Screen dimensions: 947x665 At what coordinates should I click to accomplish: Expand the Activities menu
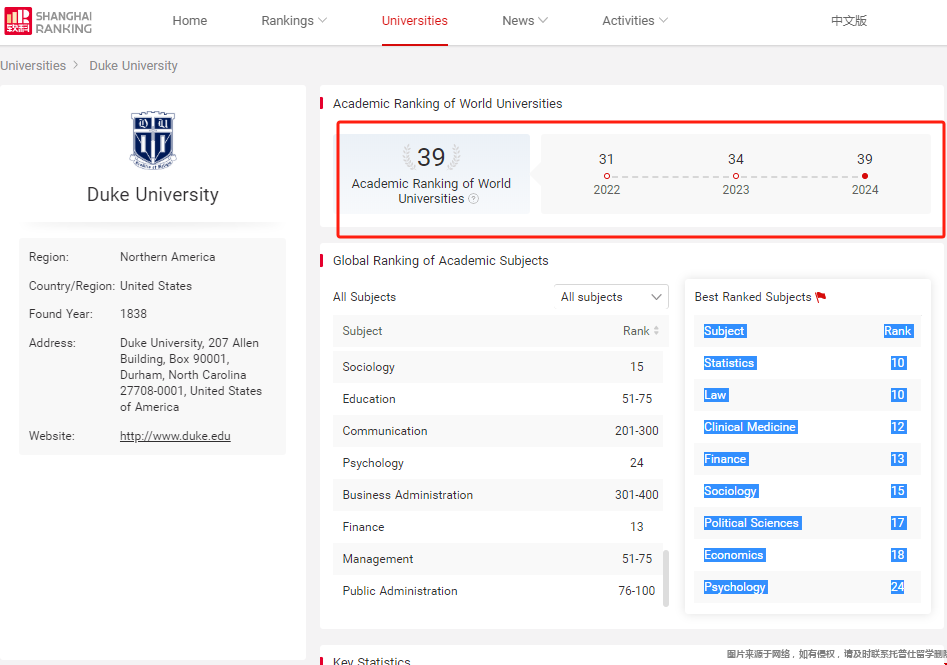(635, 21)
